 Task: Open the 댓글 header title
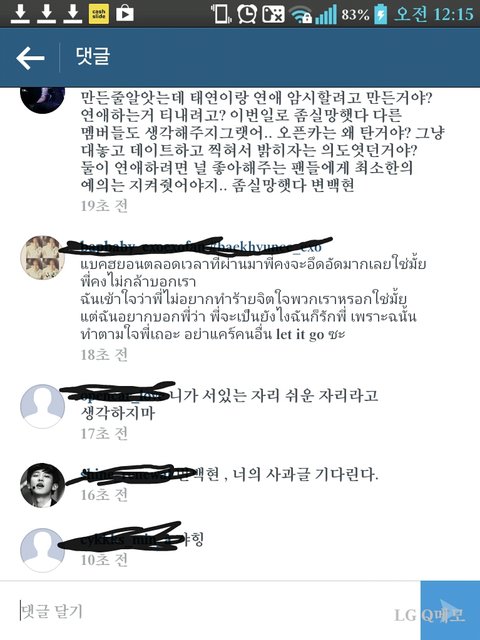point(93,56)
